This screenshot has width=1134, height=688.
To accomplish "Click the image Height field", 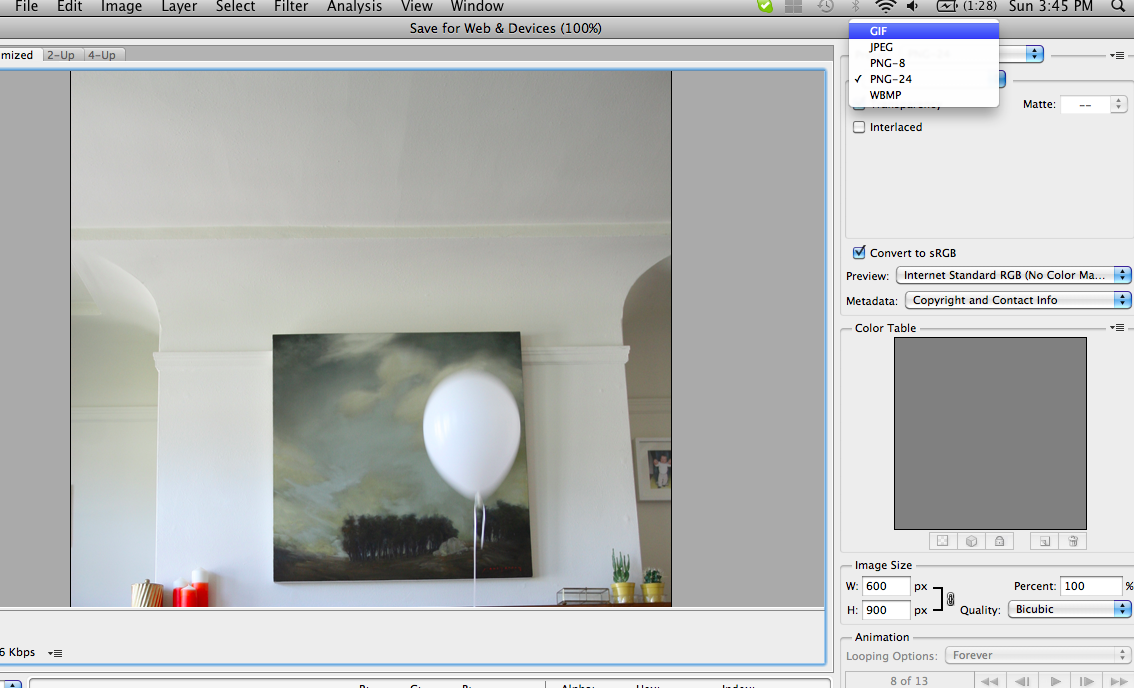I will (886, 610).
